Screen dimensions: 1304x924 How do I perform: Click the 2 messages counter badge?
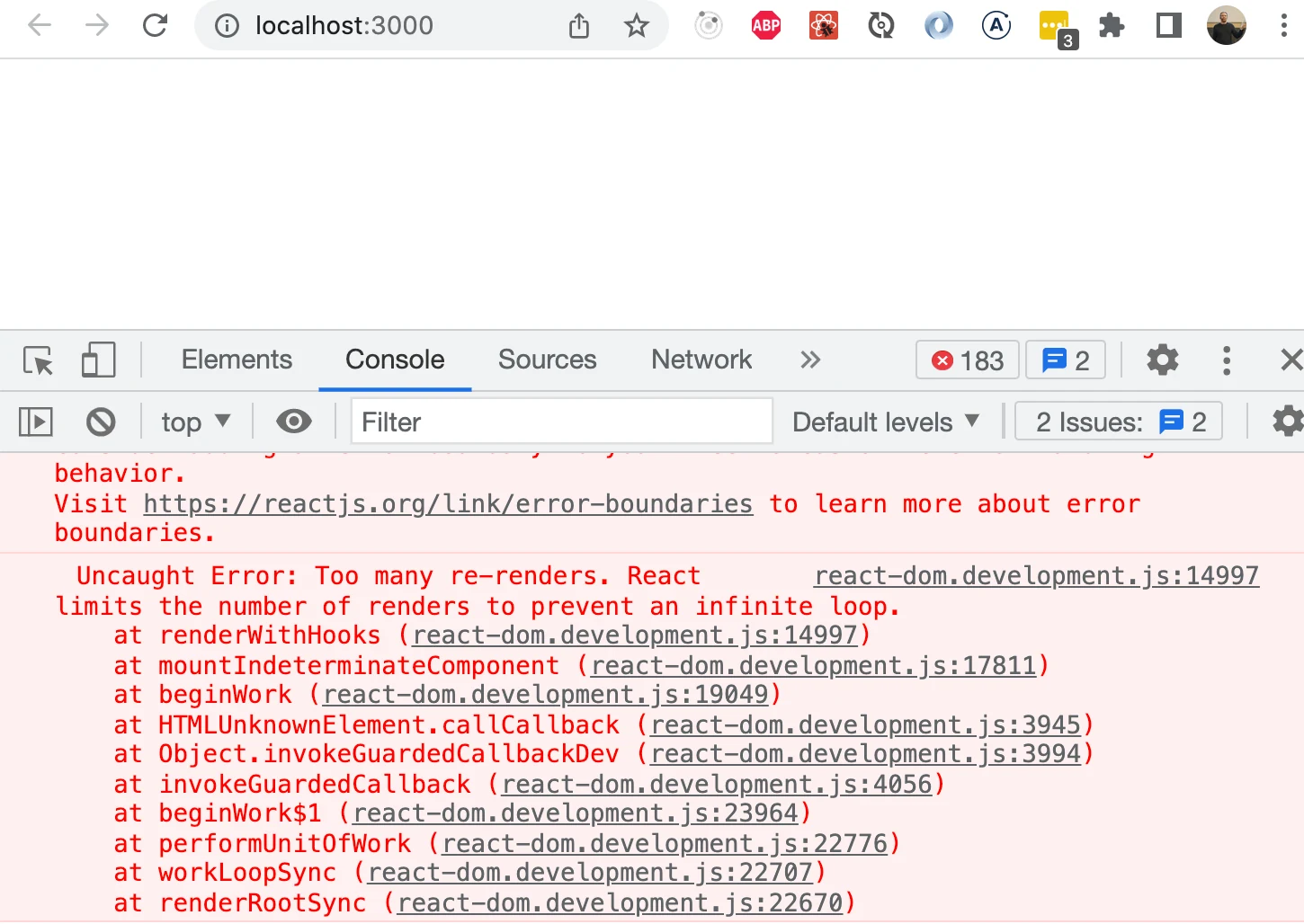[1066, 360]
